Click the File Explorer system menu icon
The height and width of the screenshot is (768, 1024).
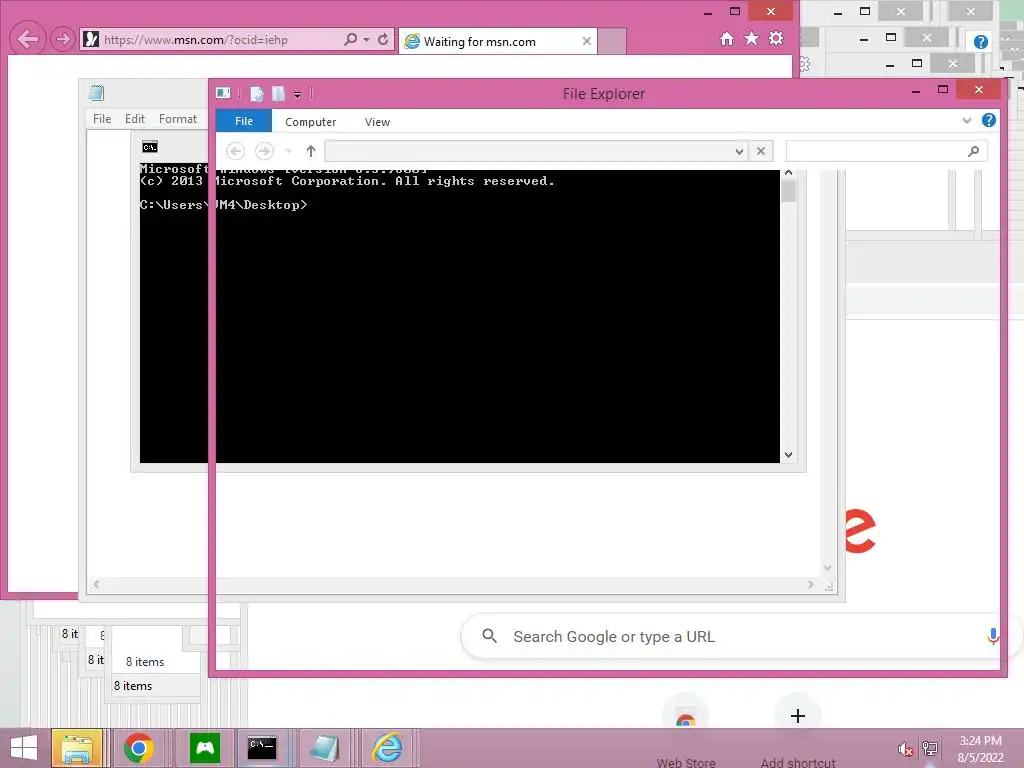pyautogui.click(x=223, y=93)
